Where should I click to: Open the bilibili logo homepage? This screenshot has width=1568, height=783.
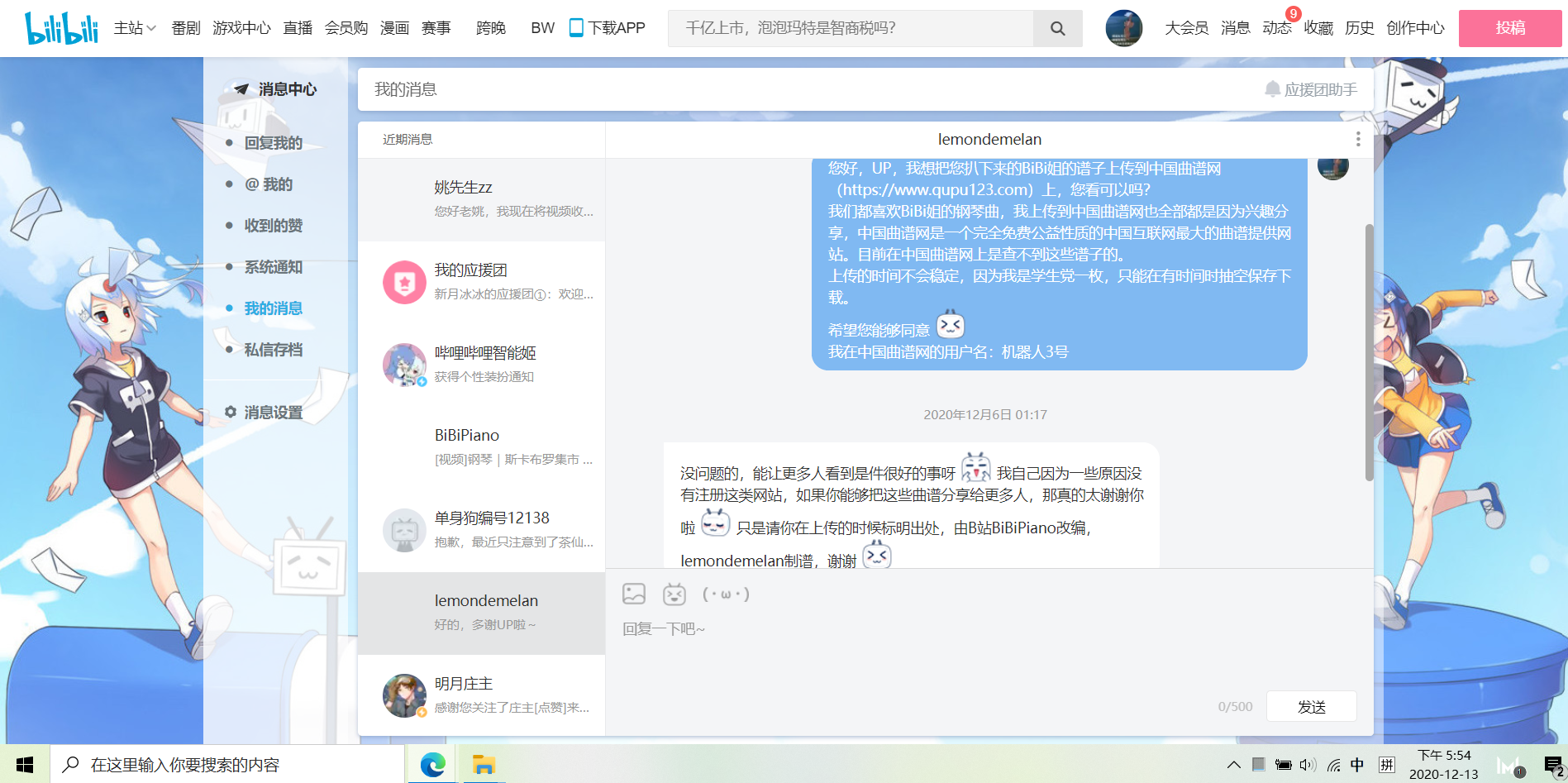coord(61,28)
